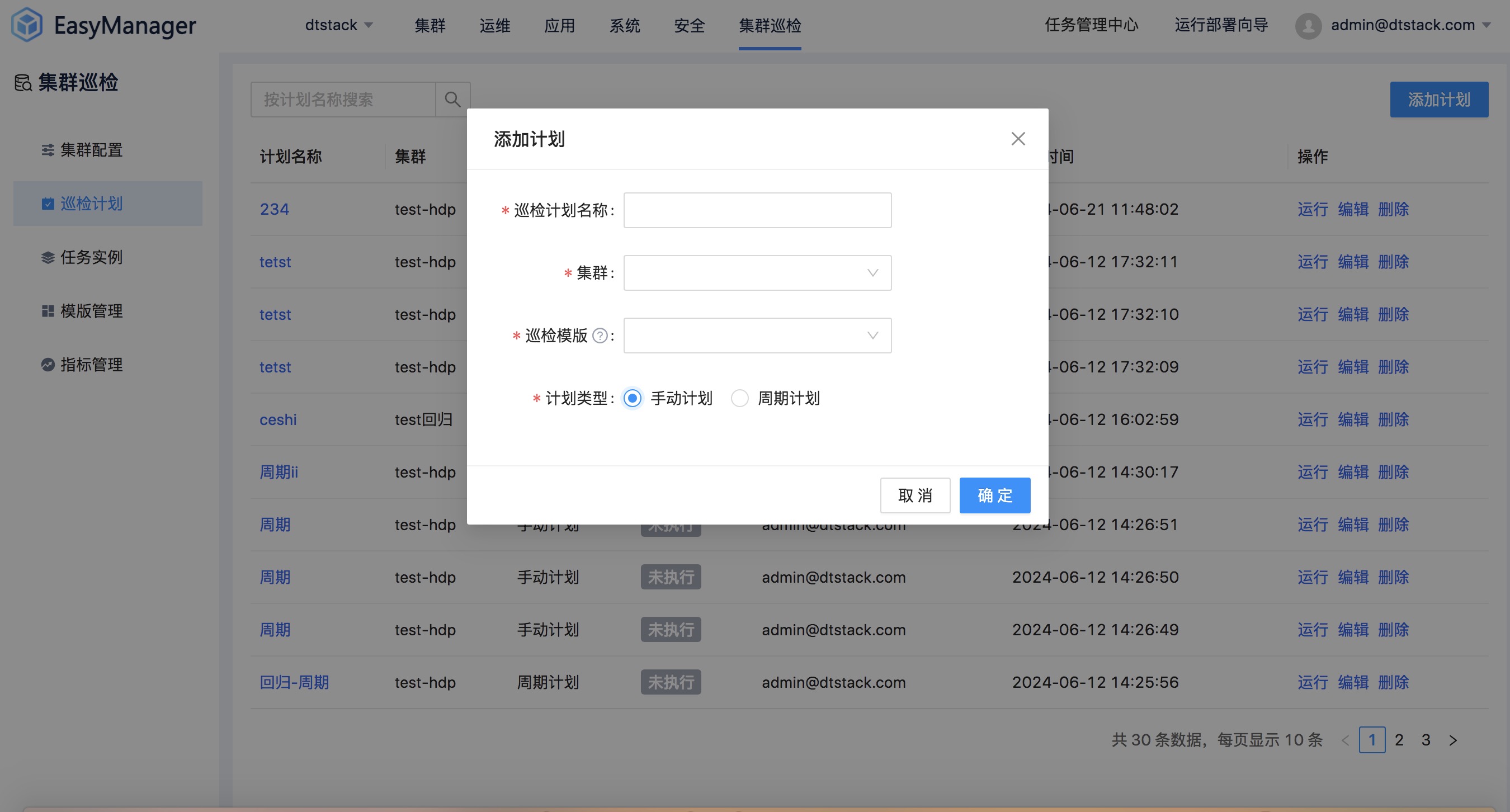The height and width of the screenshot is (812, 1510).
Task: Switch to 集群巡检 top tab
Action: (x=770, y=25)
